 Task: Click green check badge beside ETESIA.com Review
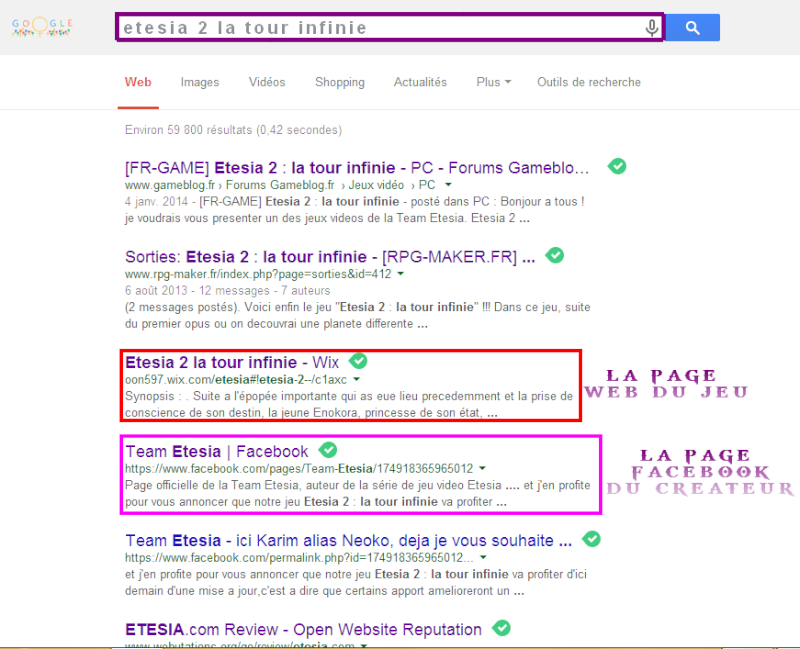[x=502, y=628]
